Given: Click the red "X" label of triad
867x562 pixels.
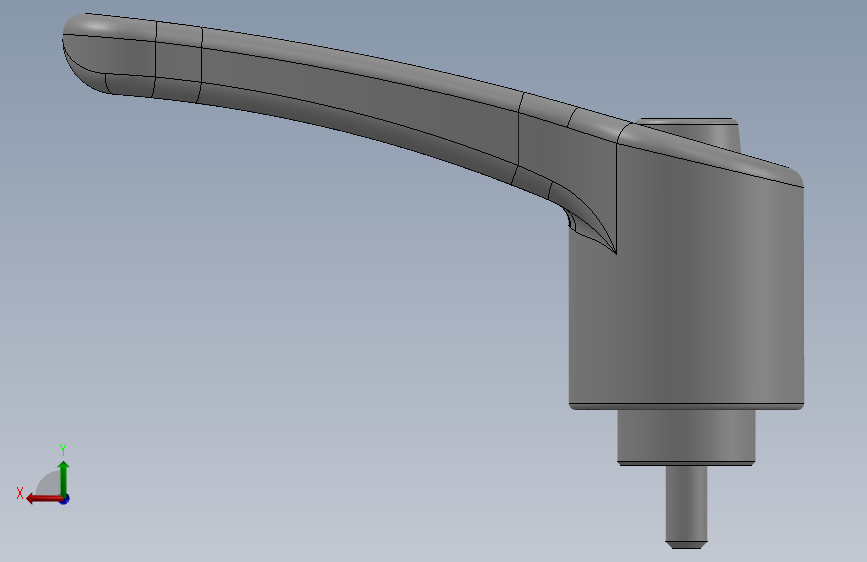Looking at the screenshot, I should coord(20,493).
